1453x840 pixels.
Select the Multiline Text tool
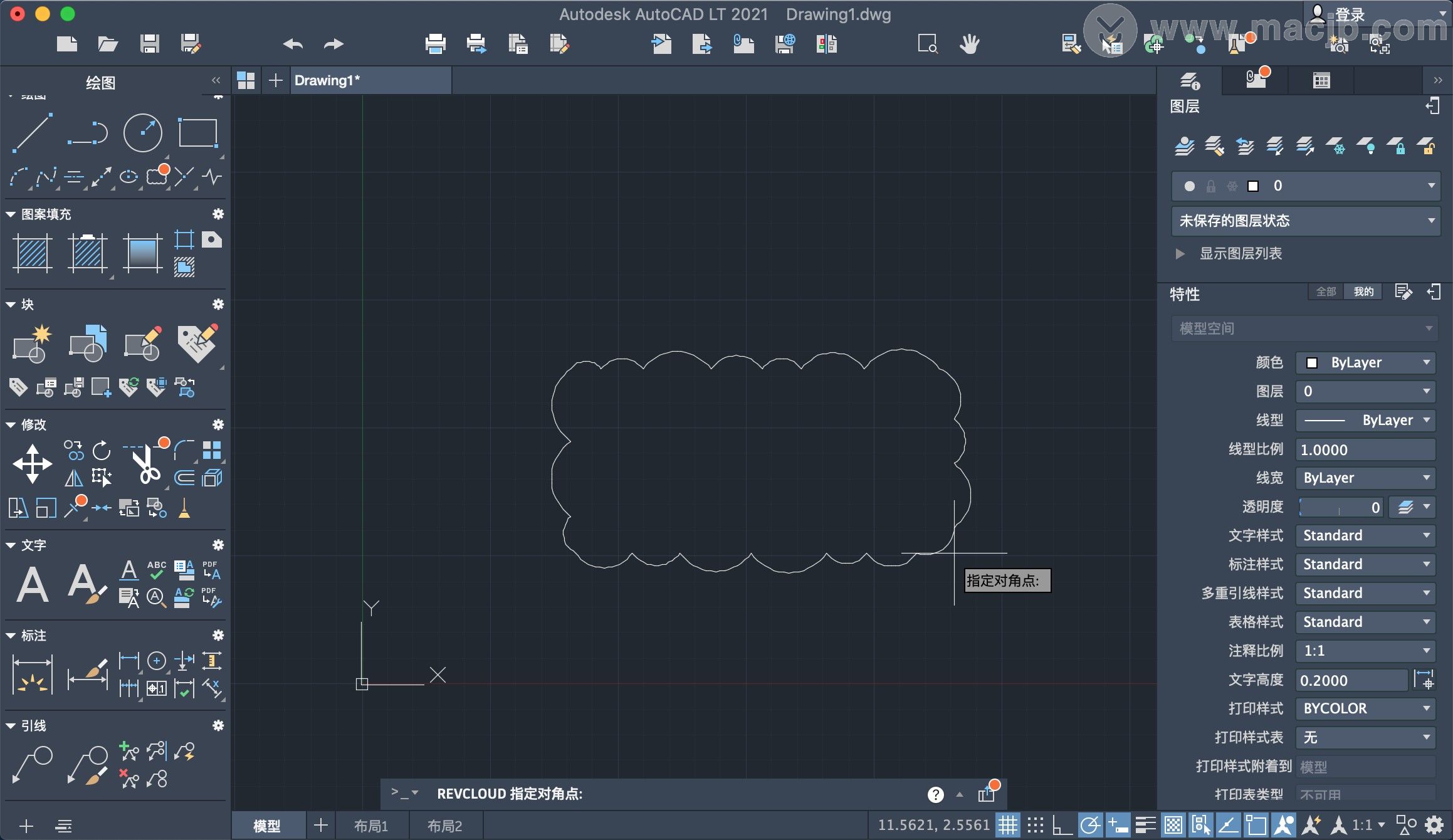[33, 584]
